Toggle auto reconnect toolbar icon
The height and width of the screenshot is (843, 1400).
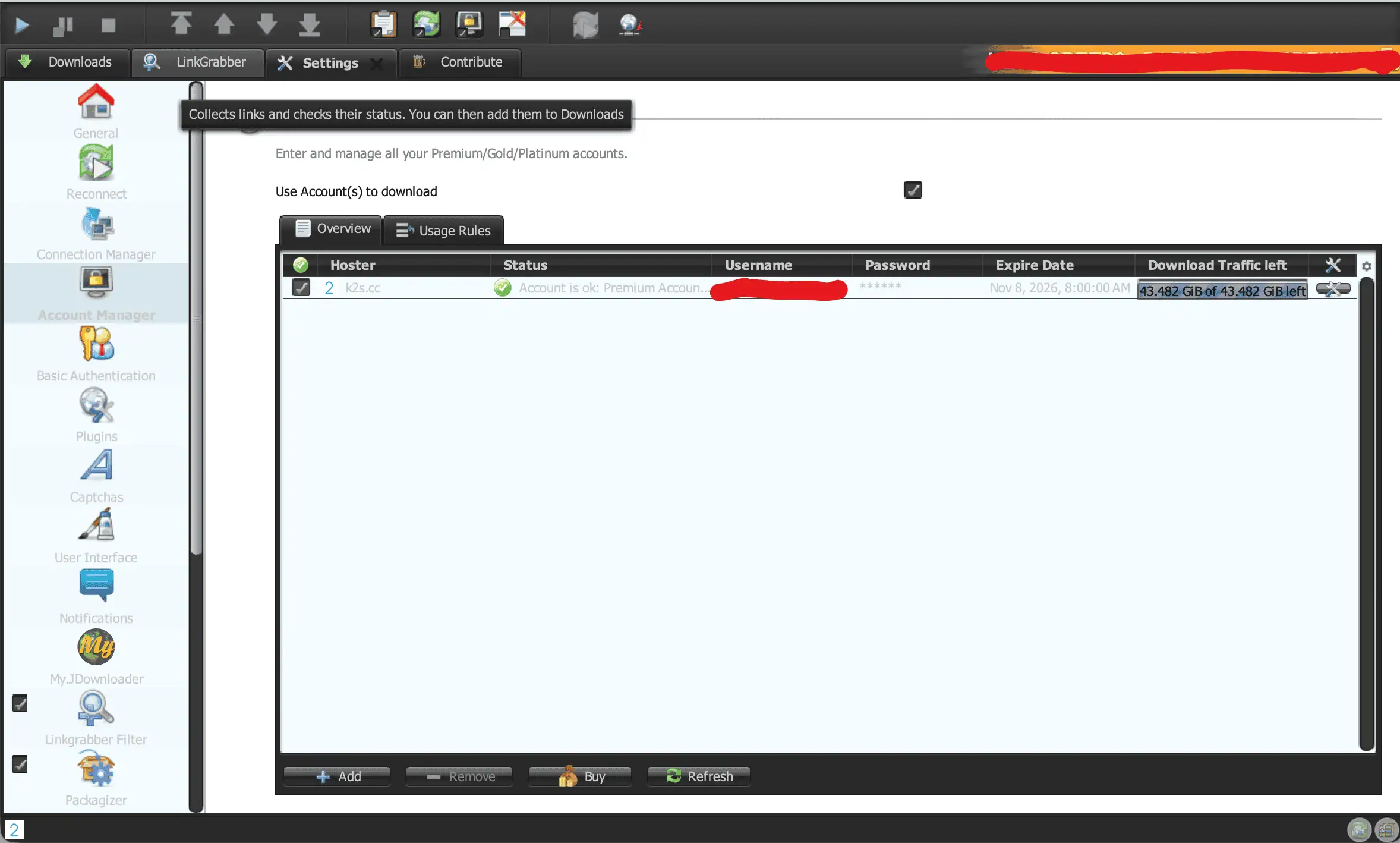(x=427, y=24)
